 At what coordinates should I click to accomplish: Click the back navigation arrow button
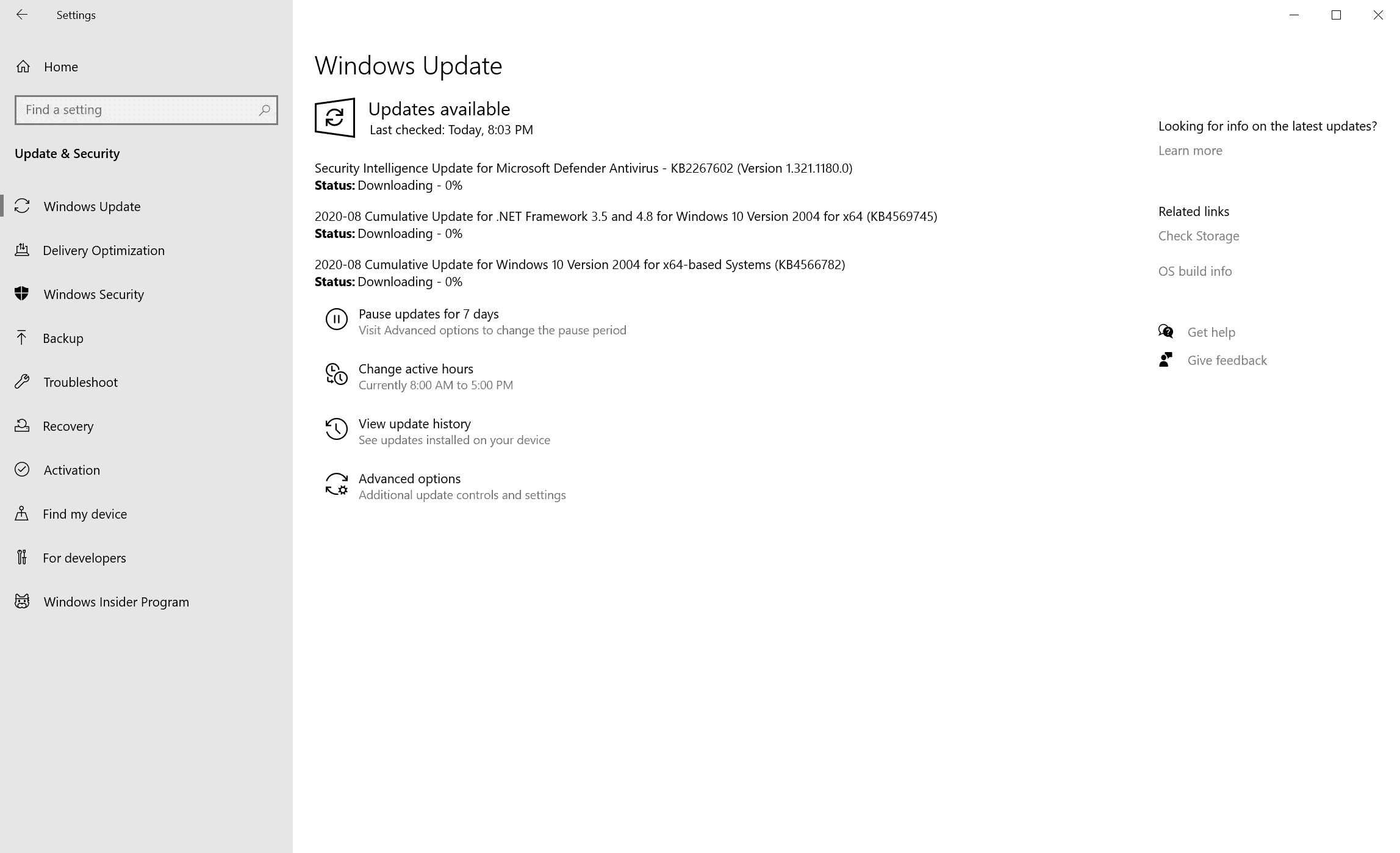pyautogui.click(x=21, y=15)
